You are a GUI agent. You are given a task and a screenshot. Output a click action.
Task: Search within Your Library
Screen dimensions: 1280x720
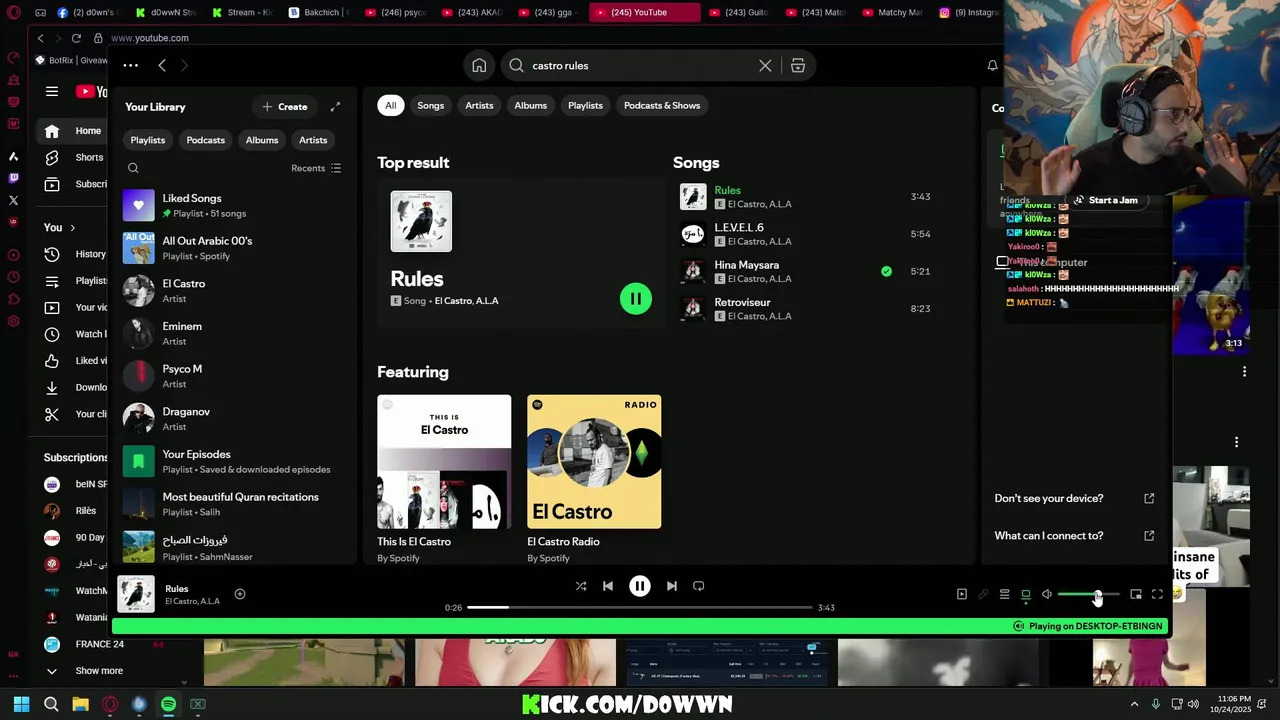(133, 168)
